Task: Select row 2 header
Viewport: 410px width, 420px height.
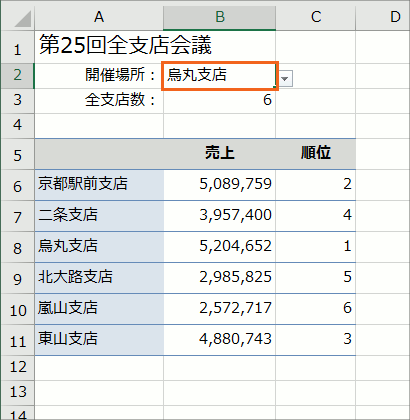Action: click(18, 75)
